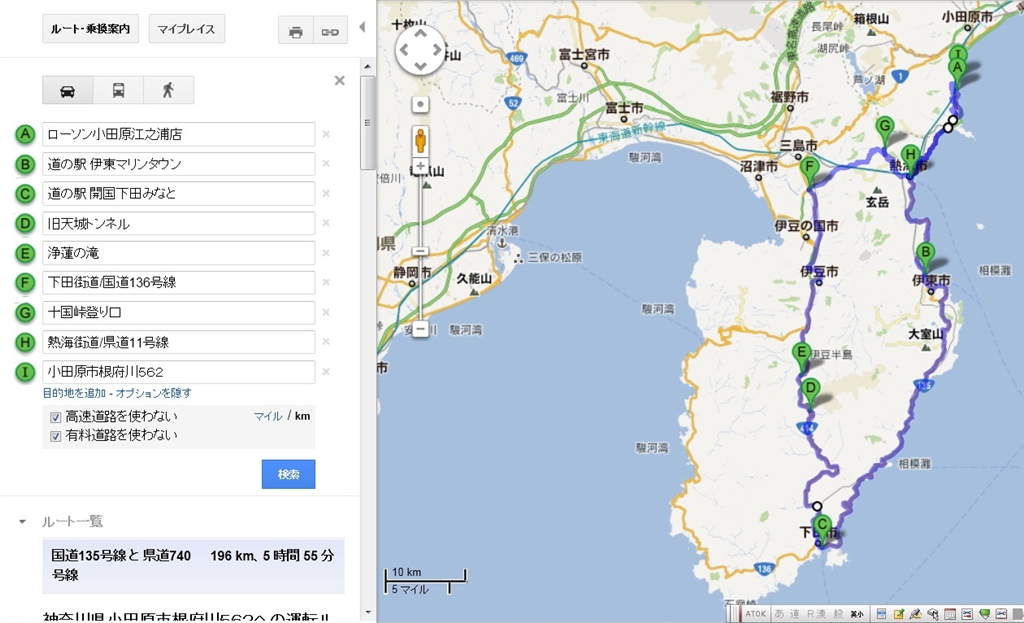This screenshot has width=1024, height=623.
Task: Click map pin D on the Izu peninsula
Action: coord(810,392)
